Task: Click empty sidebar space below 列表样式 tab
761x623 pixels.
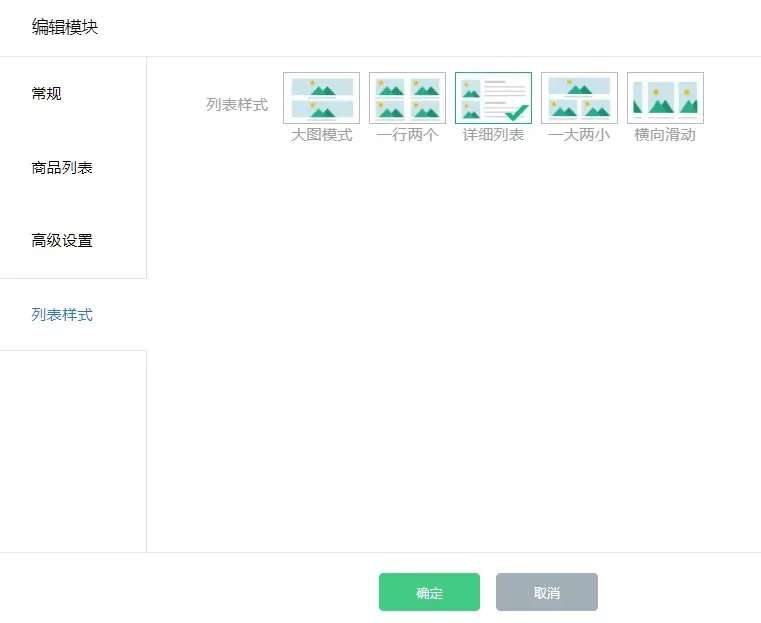Action: point(73,450)
